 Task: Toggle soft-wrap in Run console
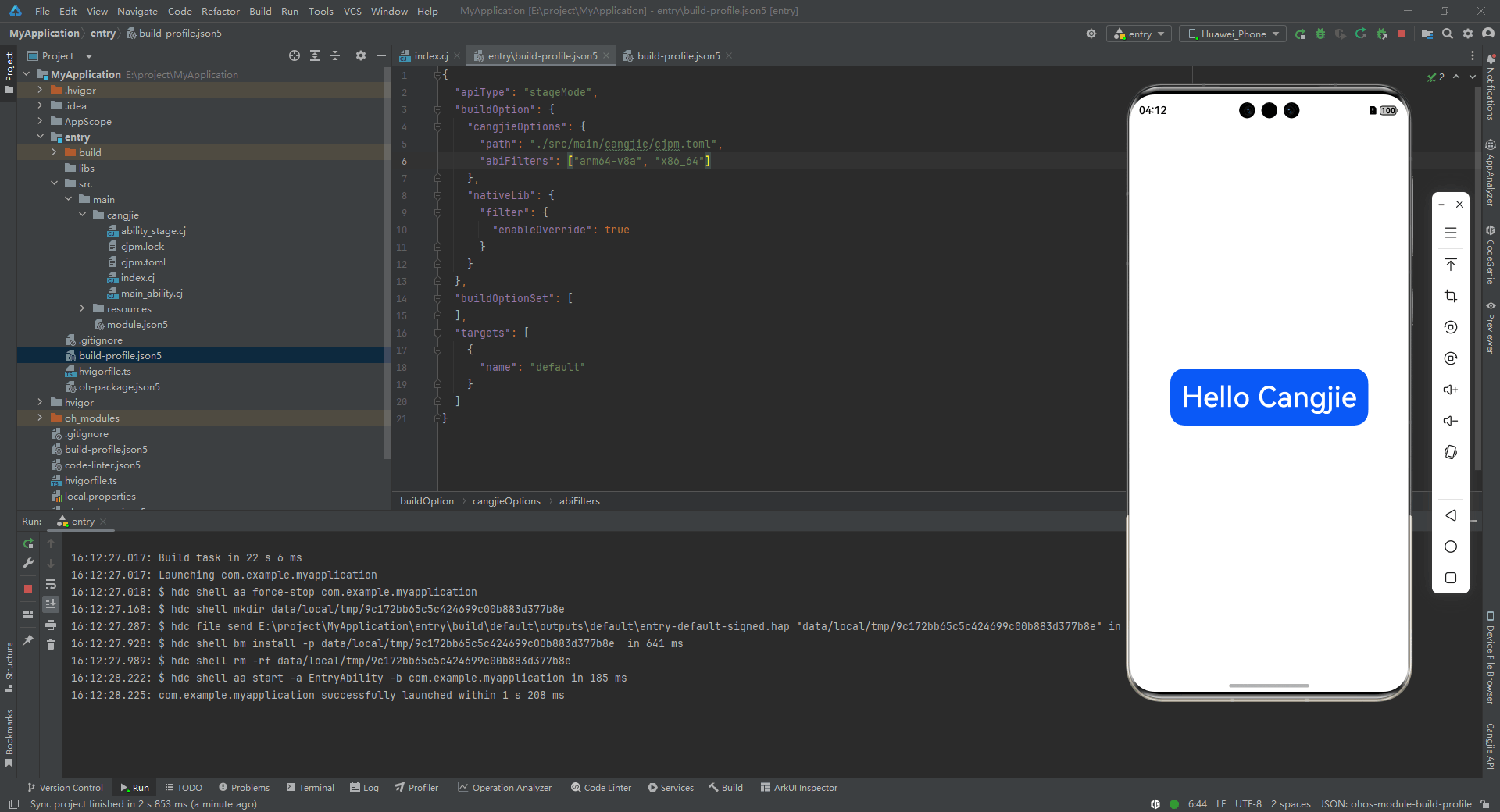(51, 584)
